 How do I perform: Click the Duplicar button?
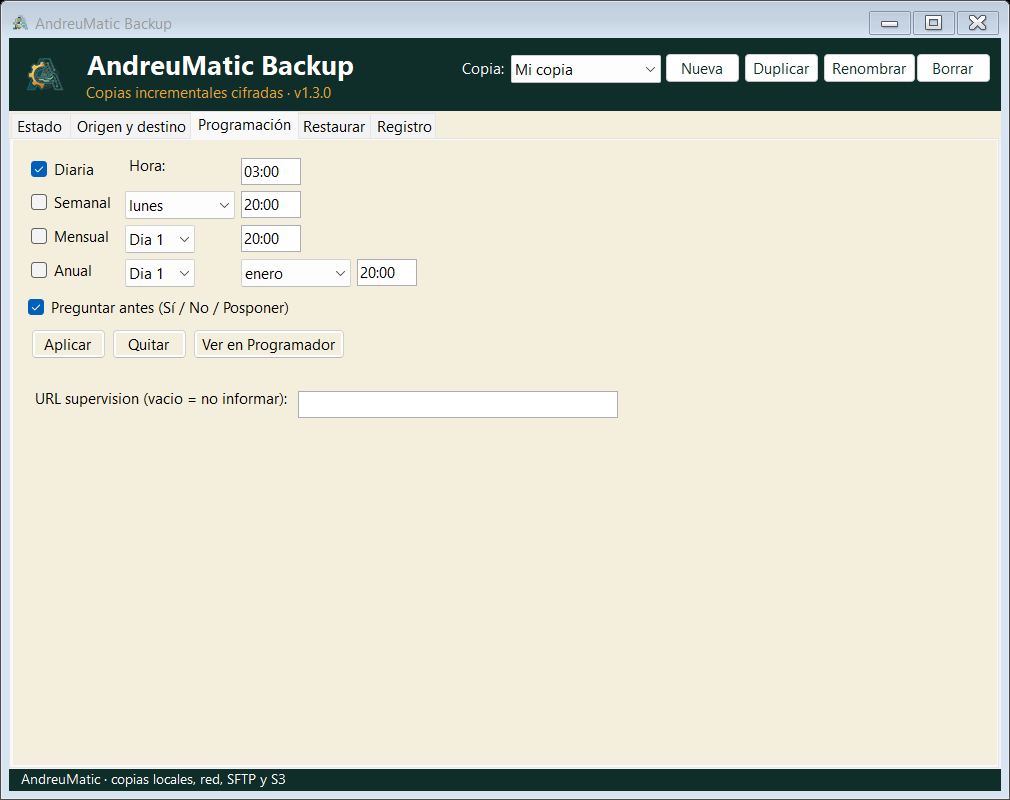tap(781, 68)
